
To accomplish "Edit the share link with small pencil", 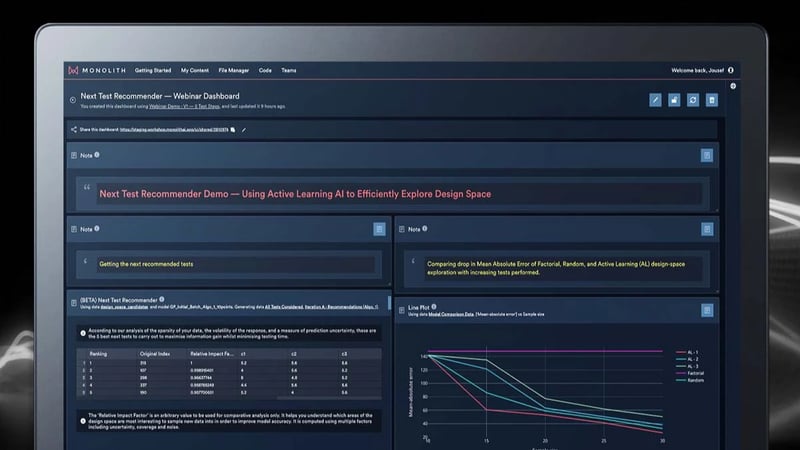I will [243, 130].
